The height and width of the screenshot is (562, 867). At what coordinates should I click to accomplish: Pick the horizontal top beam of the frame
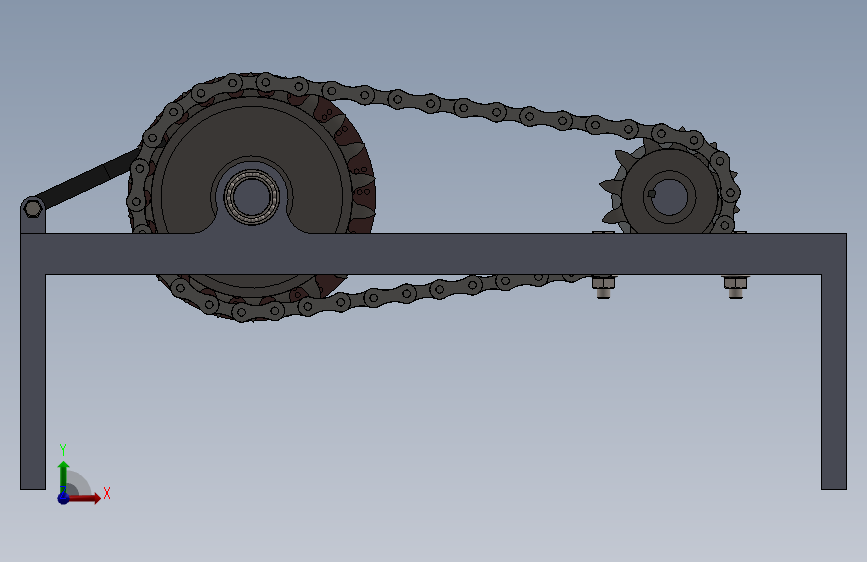point(434,254)
